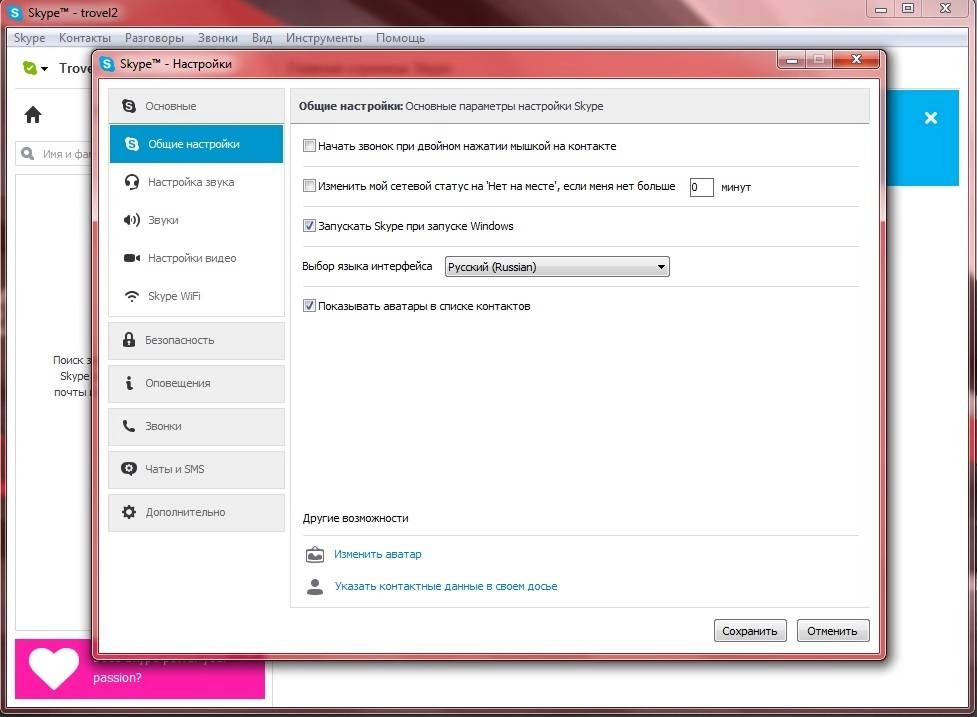Viewport: 977px width, 717px height.
Task: Open the Вид menu
Action: [x=262, y=38]
